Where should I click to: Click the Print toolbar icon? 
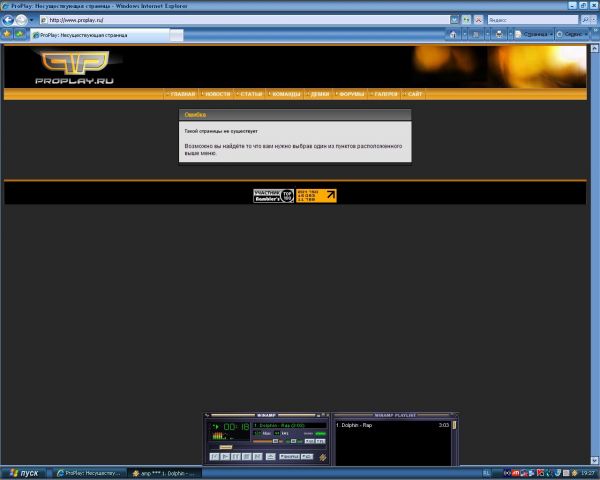click(499, 35)
